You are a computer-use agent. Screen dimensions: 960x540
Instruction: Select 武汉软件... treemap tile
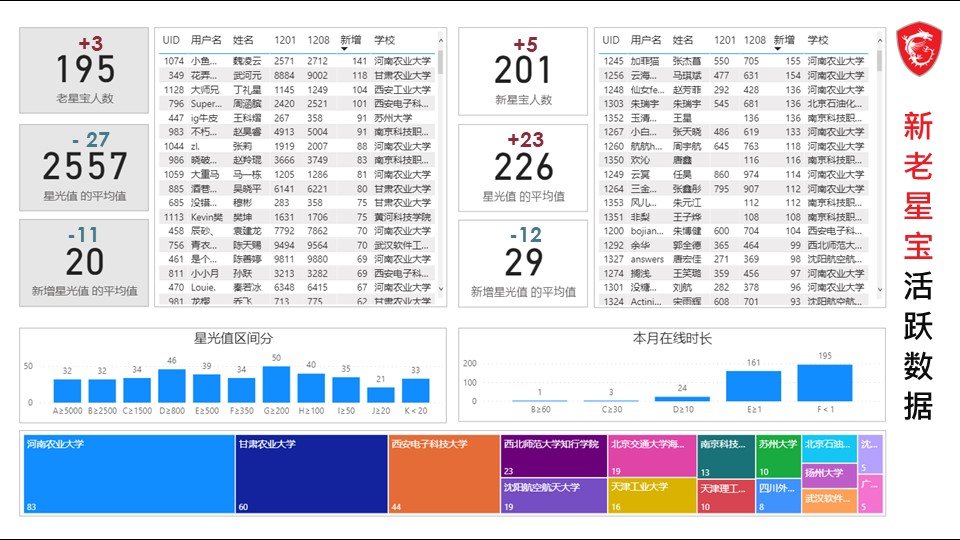click(x=829, y=501)
